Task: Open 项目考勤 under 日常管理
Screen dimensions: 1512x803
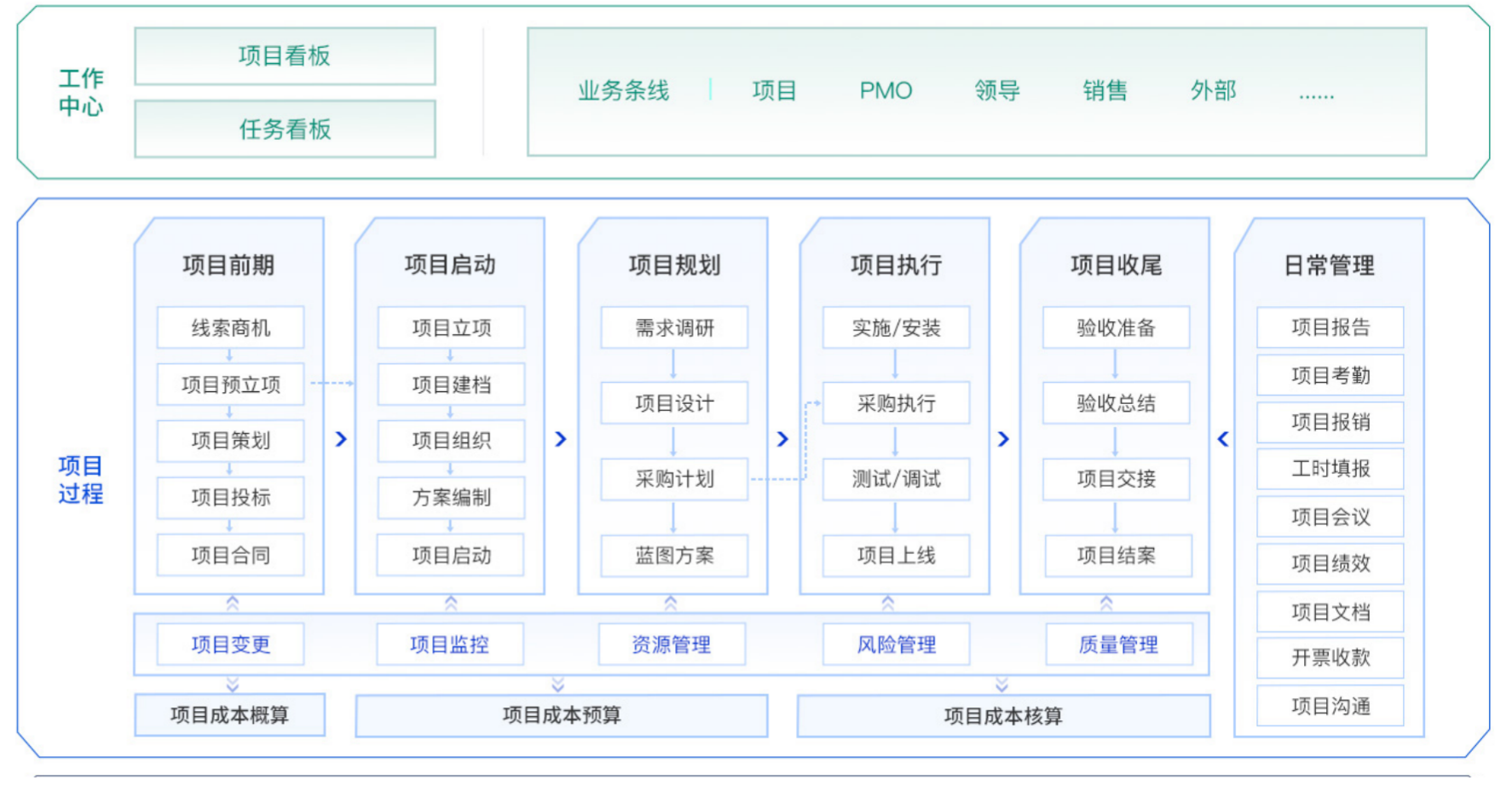Action: 1330,375
